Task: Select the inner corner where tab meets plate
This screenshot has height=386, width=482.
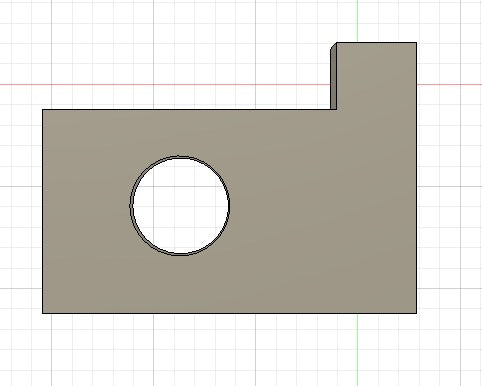Action: click(x=336, y=109)
